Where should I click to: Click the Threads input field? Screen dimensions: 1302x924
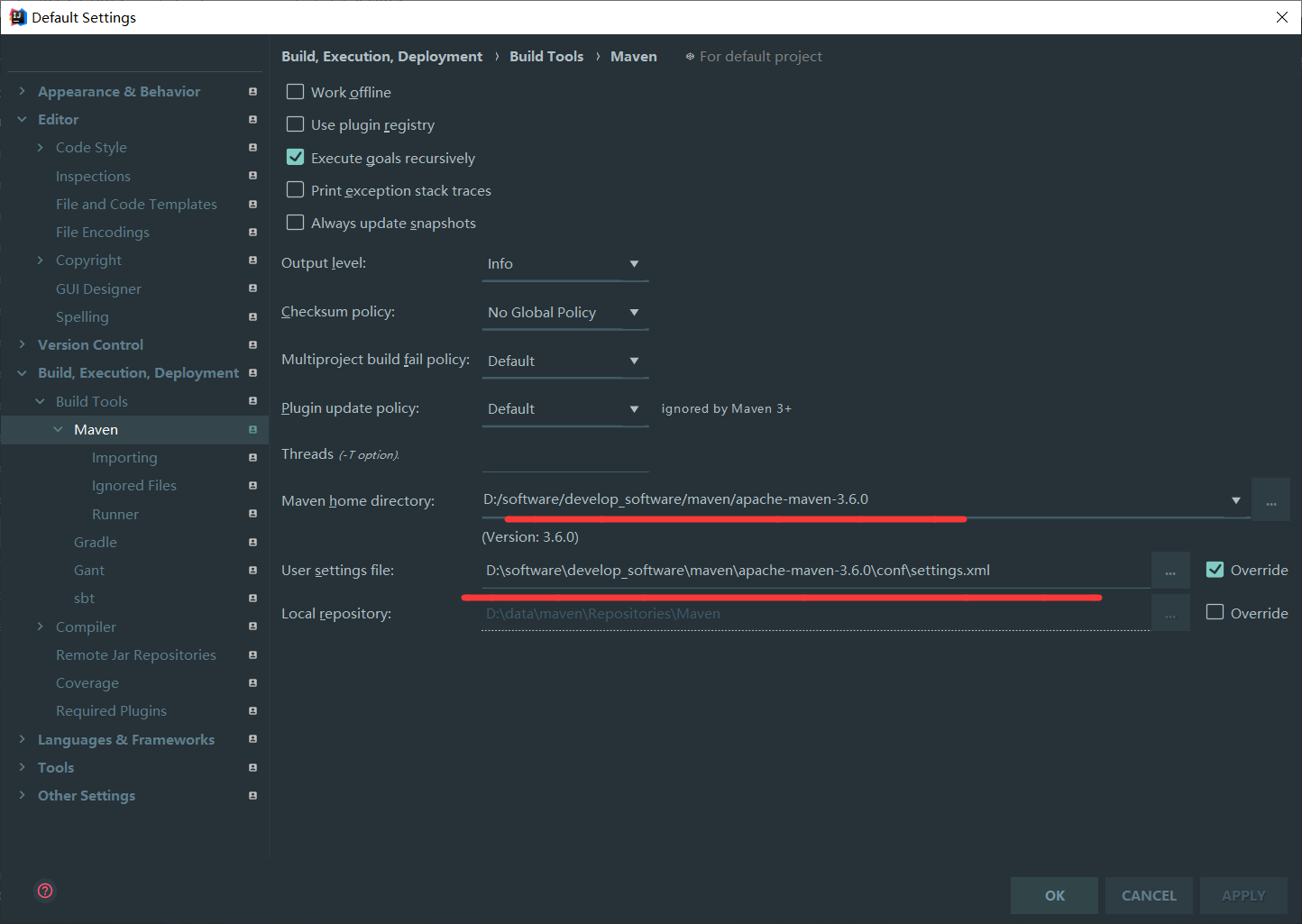pyautogui.click(x=565, y=456)
